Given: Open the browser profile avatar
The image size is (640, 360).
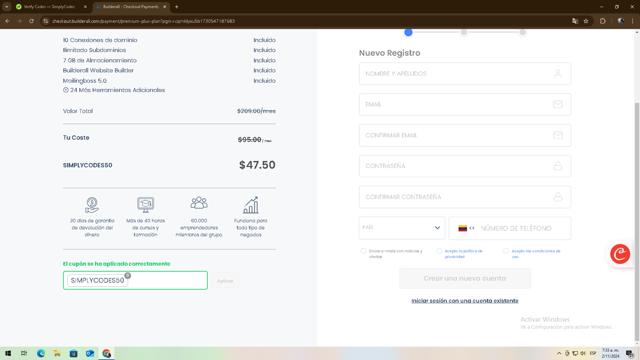Looking at the screenshot, I should click(x=621, y=21).
